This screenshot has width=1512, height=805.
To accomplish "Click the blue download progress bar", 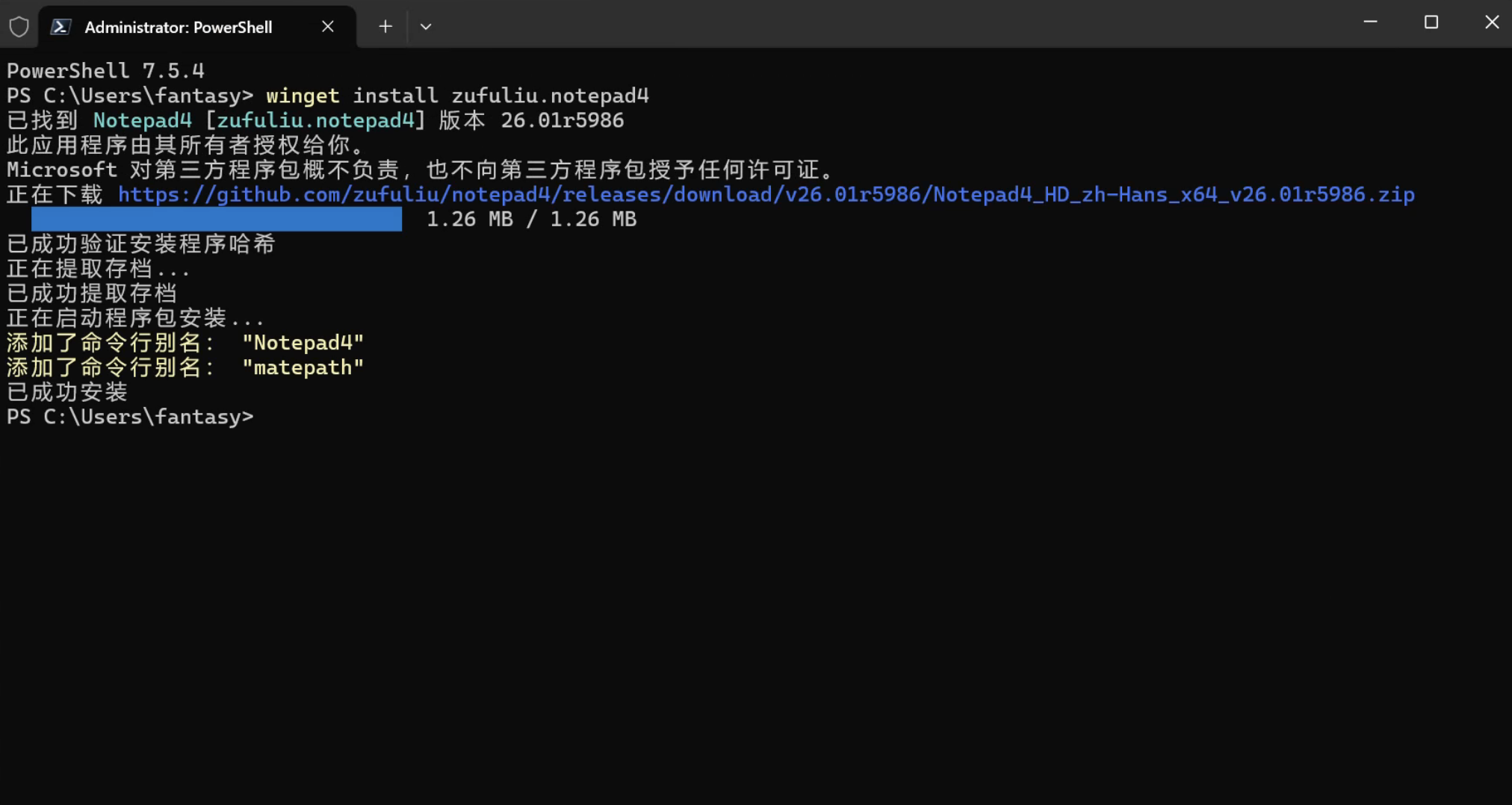I will [x=217, y=220].
